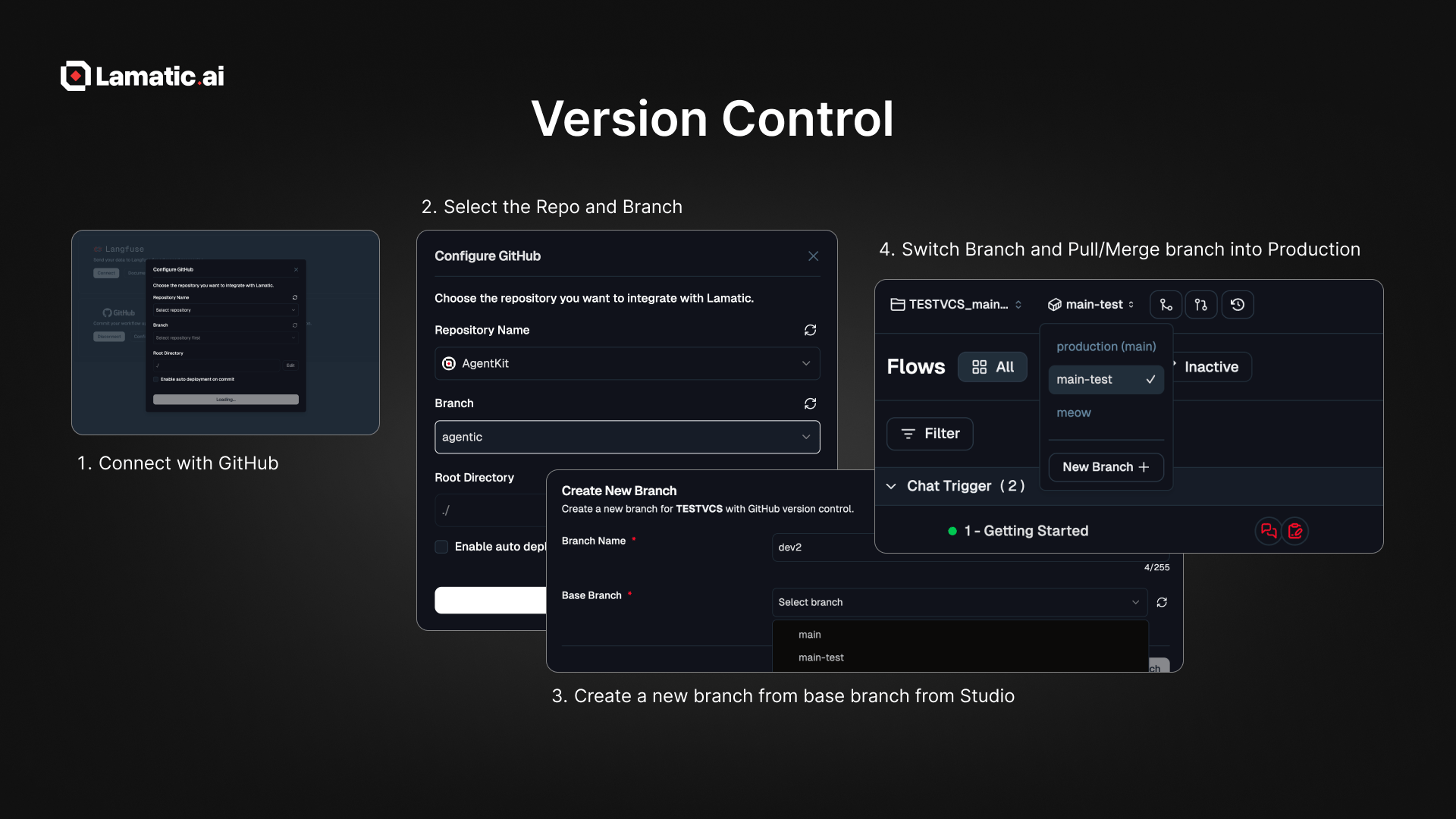Open the version history clock icon

click(x=1238, y=305)
